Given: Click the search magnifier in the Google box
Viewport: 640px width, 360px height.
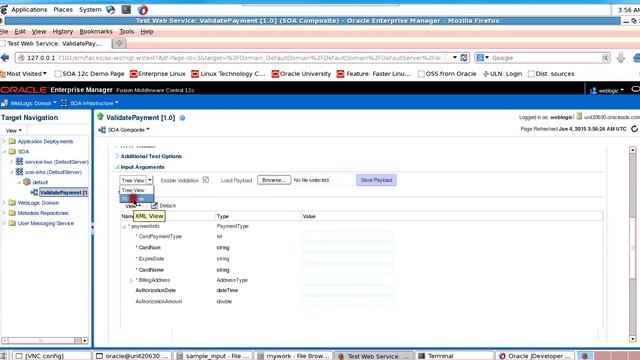Looking at the screenshot, I should 605,58.
